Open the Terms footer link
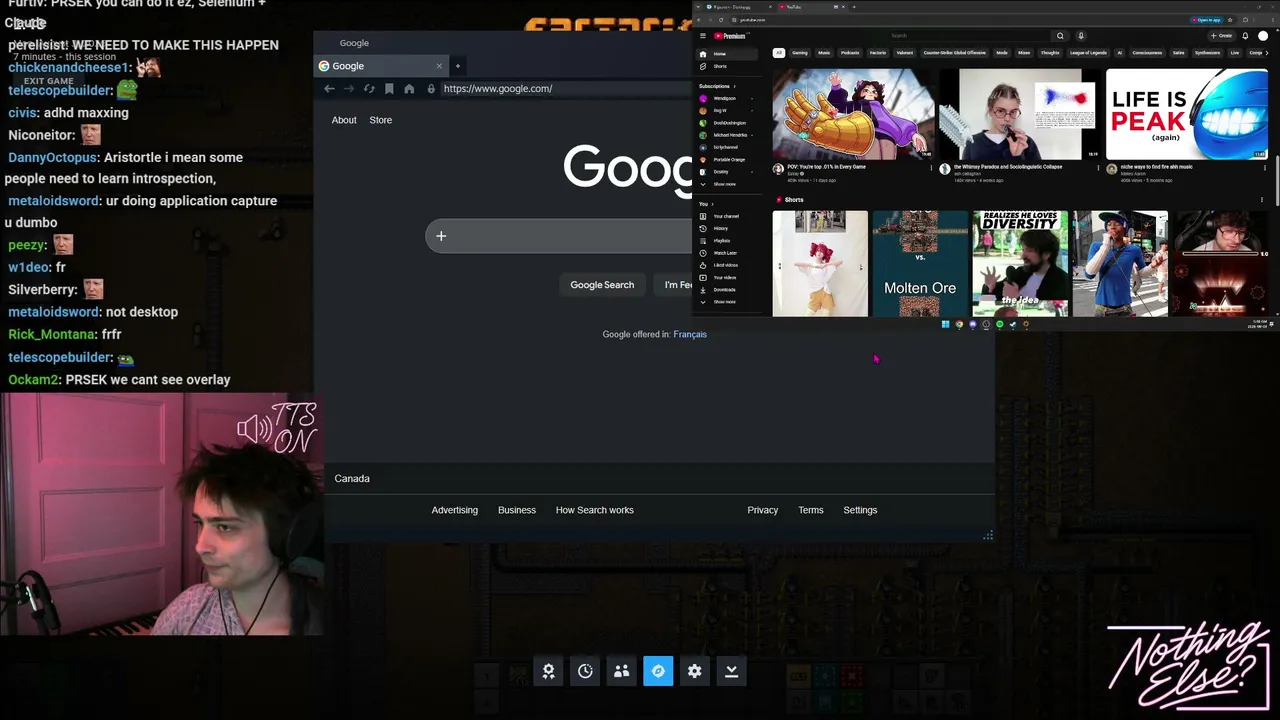 (811, 510)
